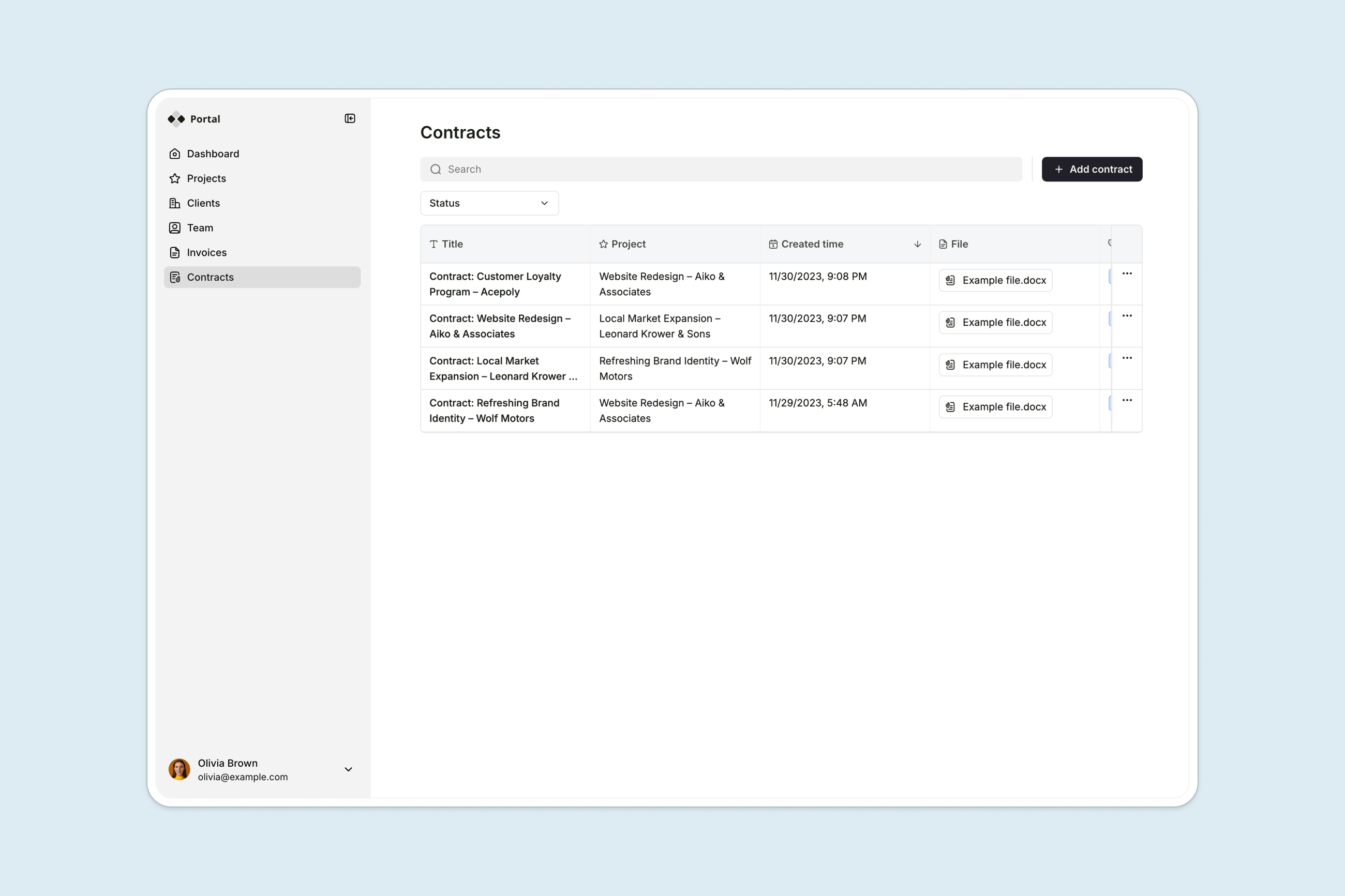1345x896 pixels.
Task: Click the Add contract button
Action: (x=1091, y=169)
